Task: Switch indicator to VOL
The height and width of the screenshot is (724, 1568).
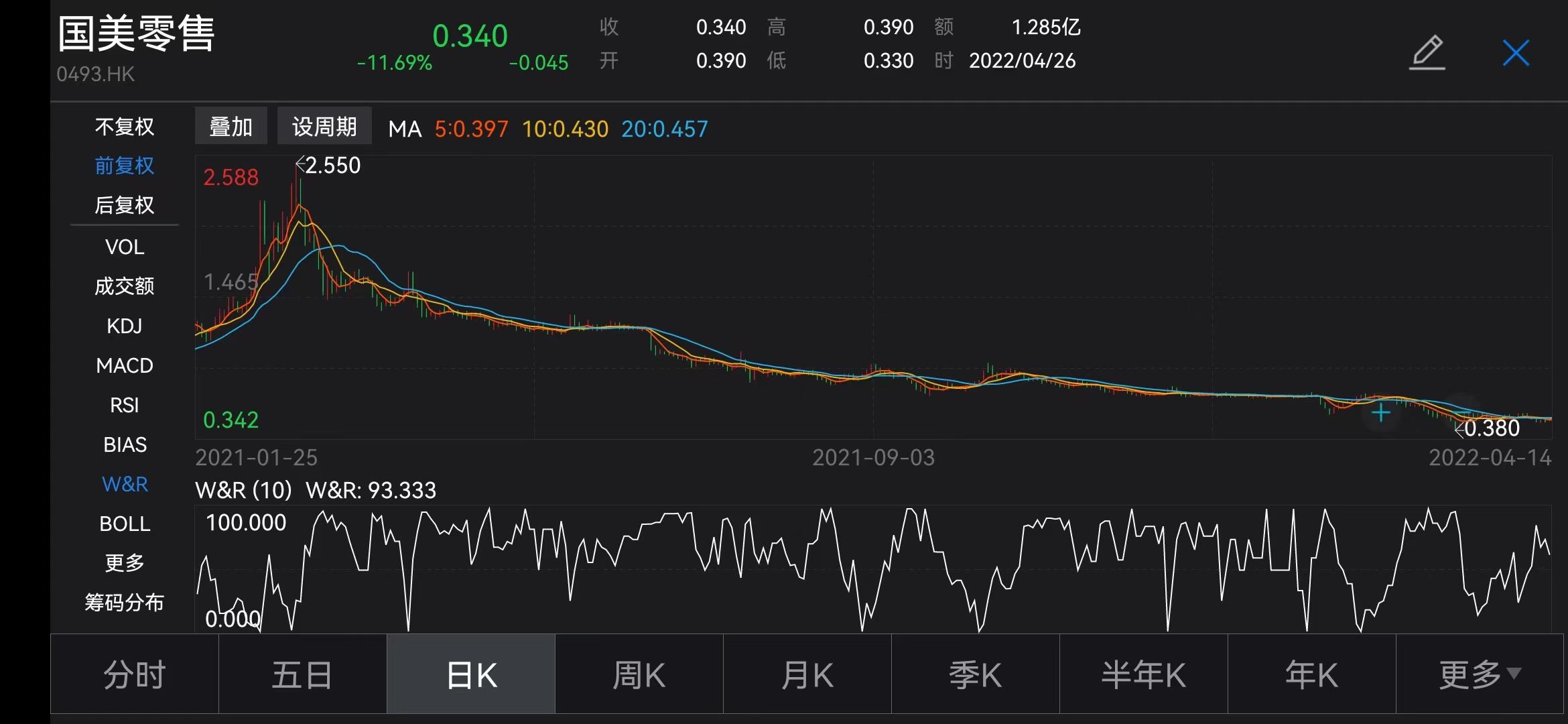Action: (x=125, y=247)
